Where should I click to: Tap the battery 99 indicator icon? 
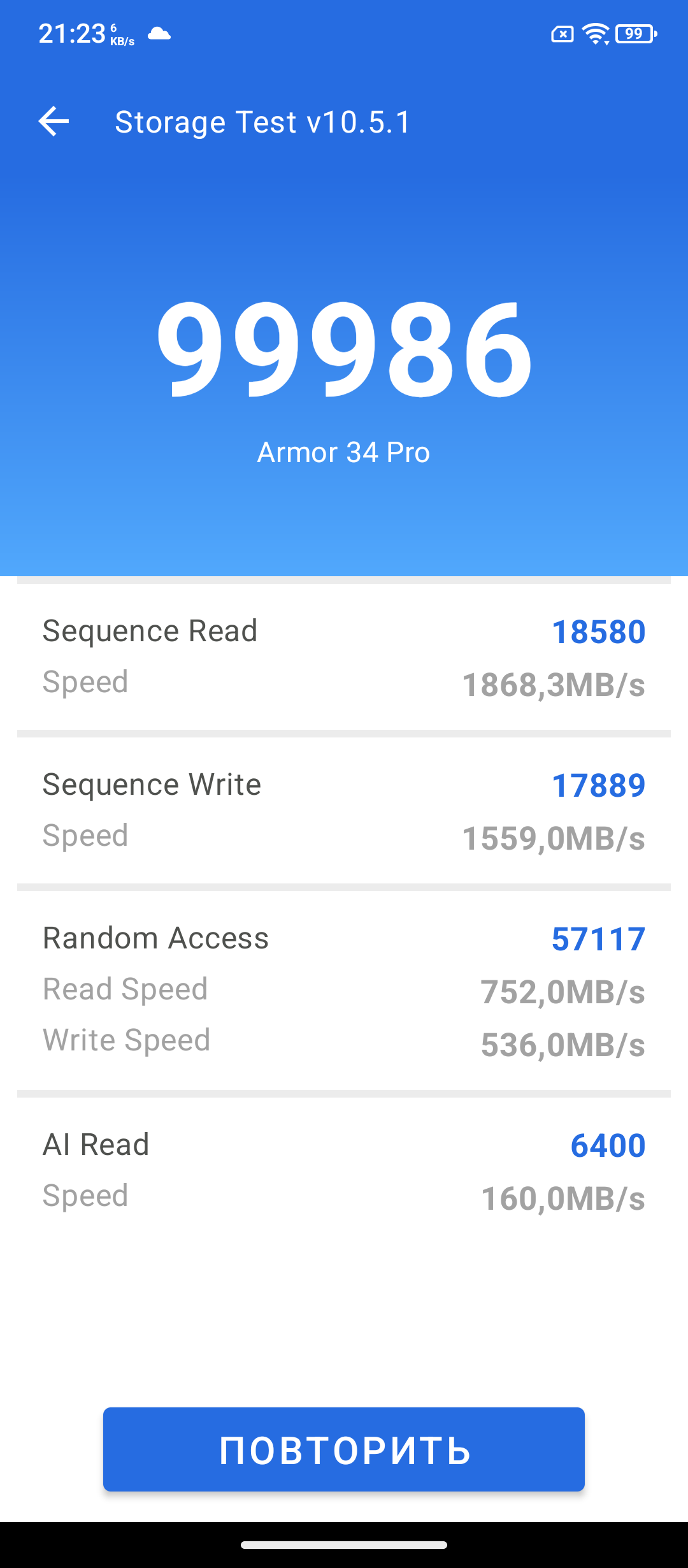click(636, 34)
